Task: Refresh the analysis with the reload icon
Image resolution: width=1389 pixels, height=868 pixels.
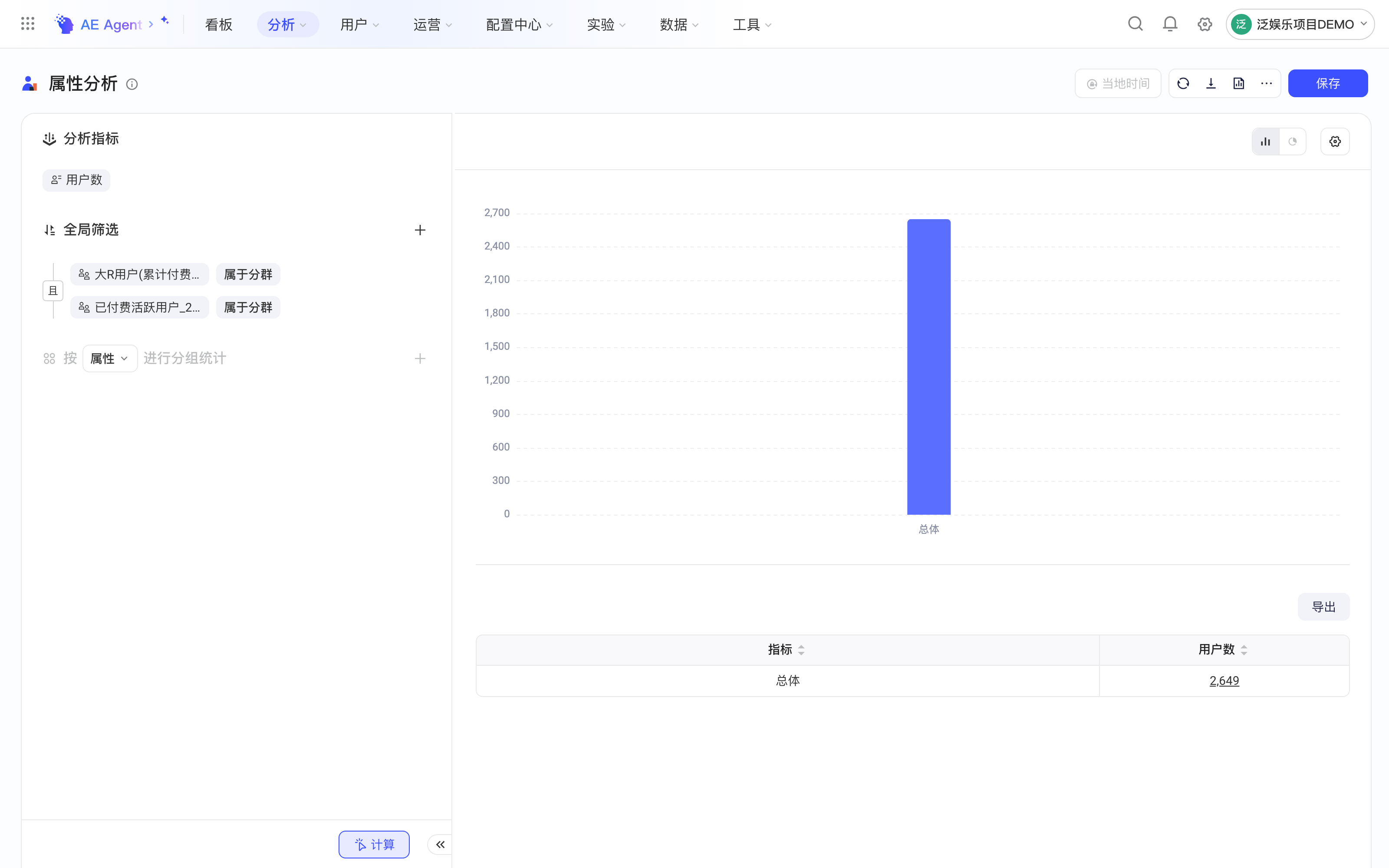Action: coord(1183,84)
